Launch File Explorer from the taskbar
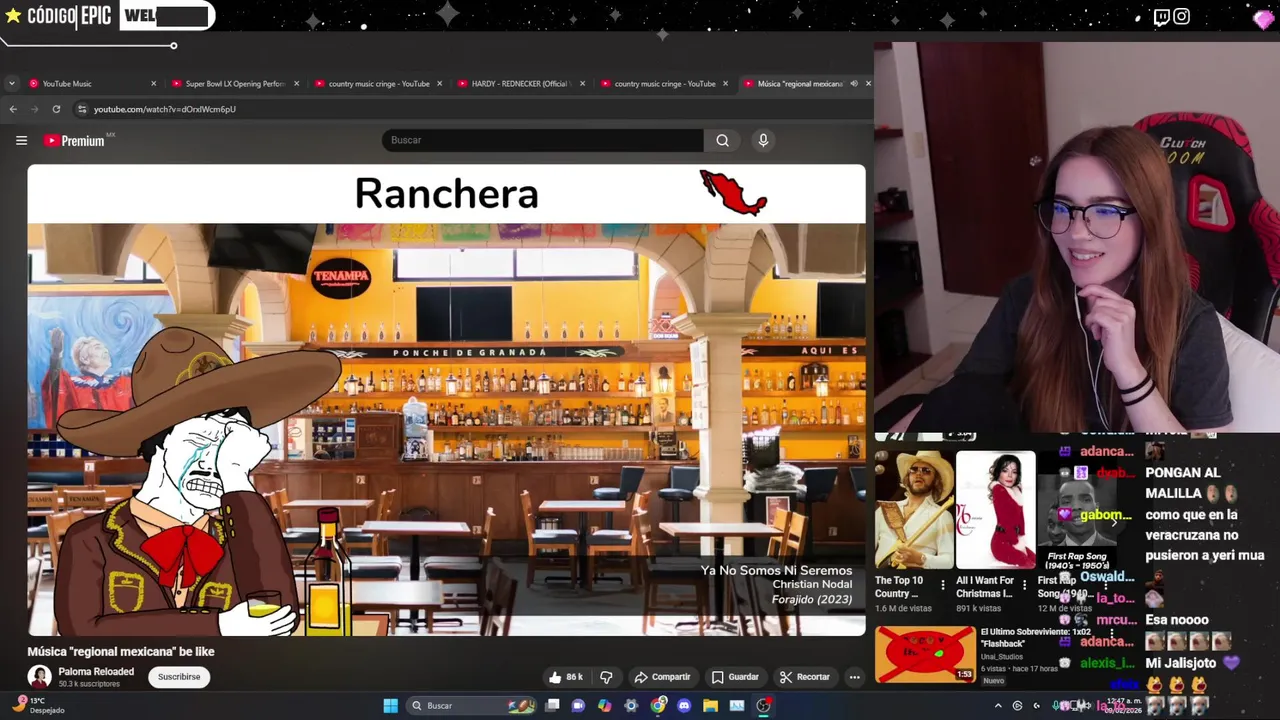Screen dimensions: 1280x720 coord(710,706)
